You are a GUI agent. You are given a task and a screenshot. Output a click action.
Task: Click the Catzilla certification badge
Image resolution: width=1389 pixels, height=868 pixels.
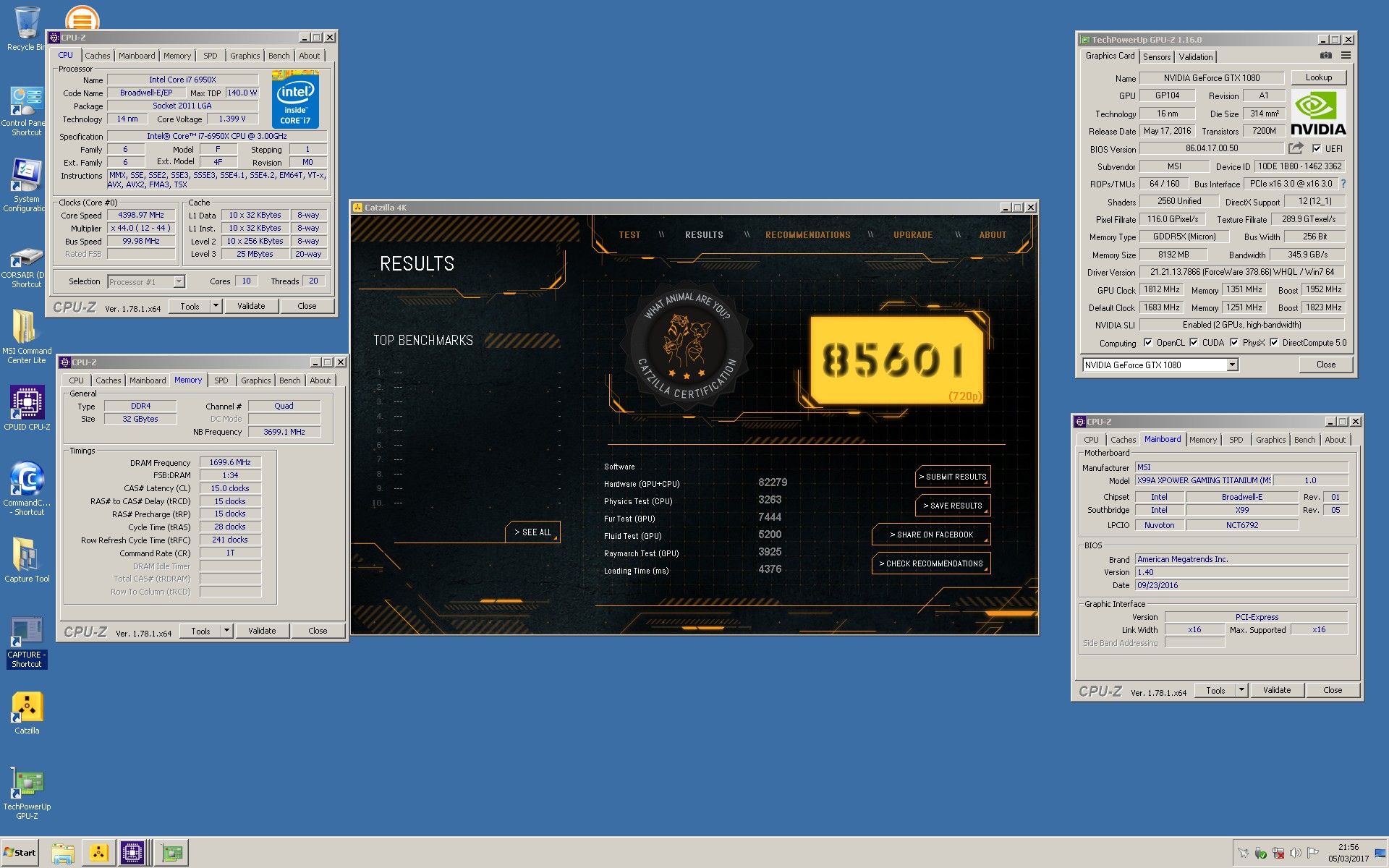click(687, 346)
